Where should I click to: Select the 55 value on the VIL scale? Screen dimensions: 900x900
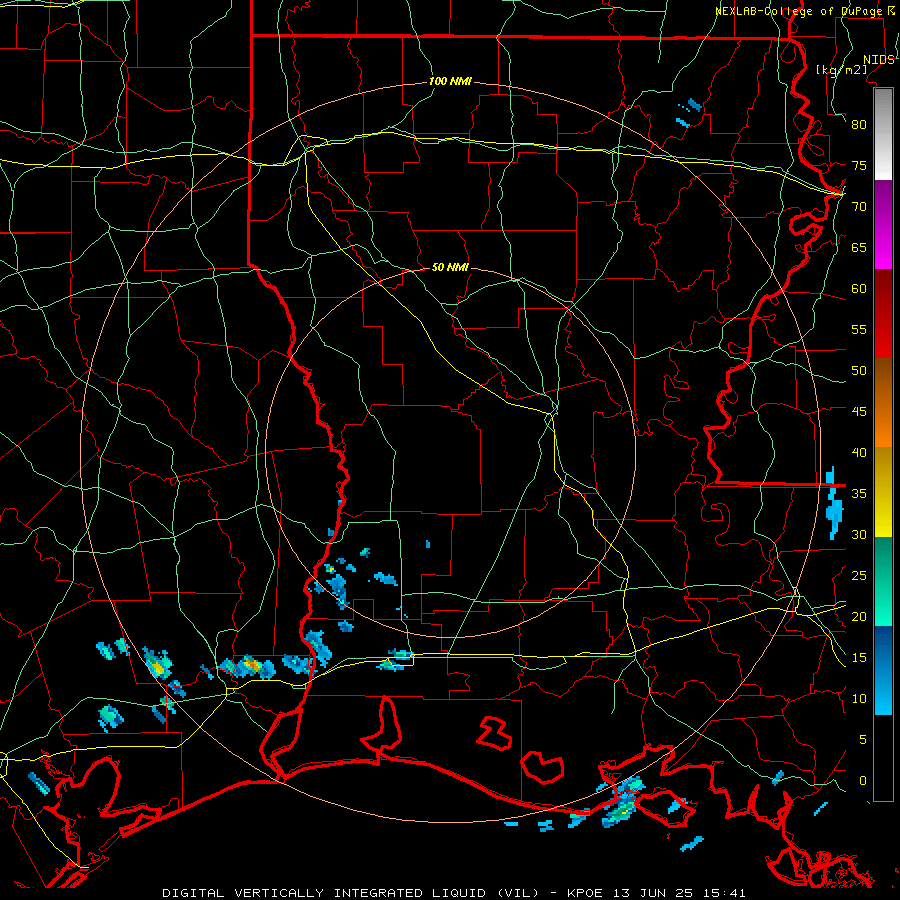click(859, 330)
